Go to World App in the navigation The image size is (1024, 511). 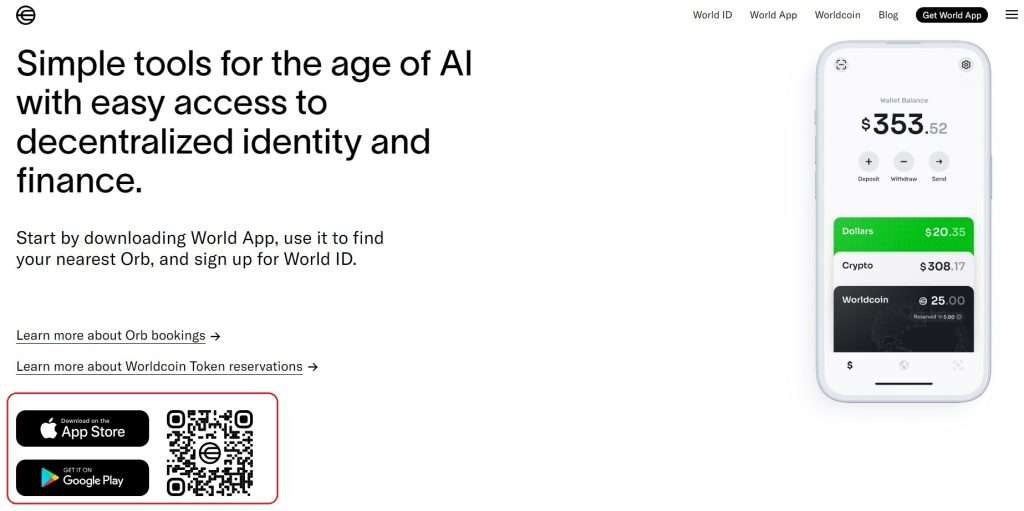tap(773, 15)
